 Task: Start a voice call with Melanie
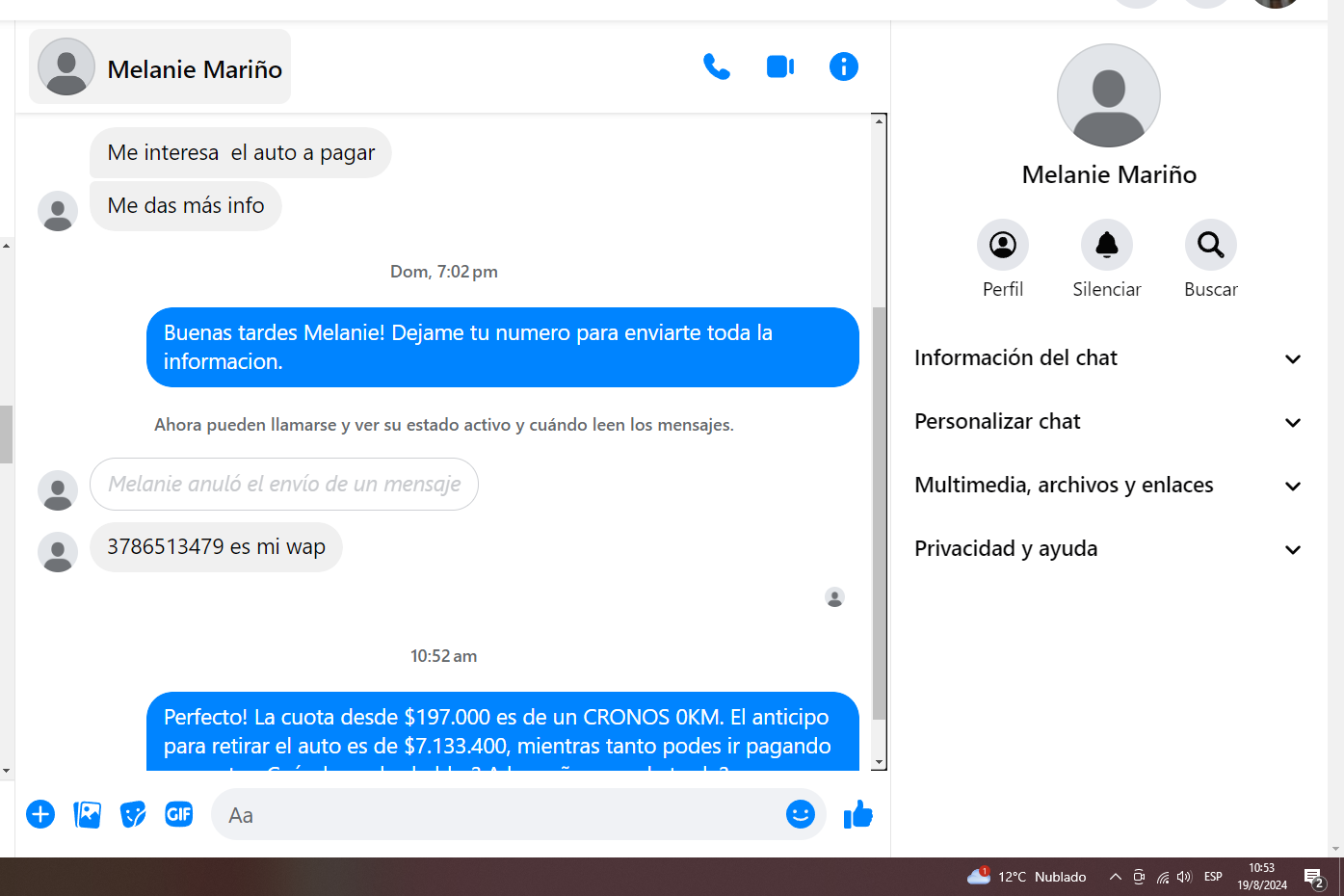[x=716, y=66]
